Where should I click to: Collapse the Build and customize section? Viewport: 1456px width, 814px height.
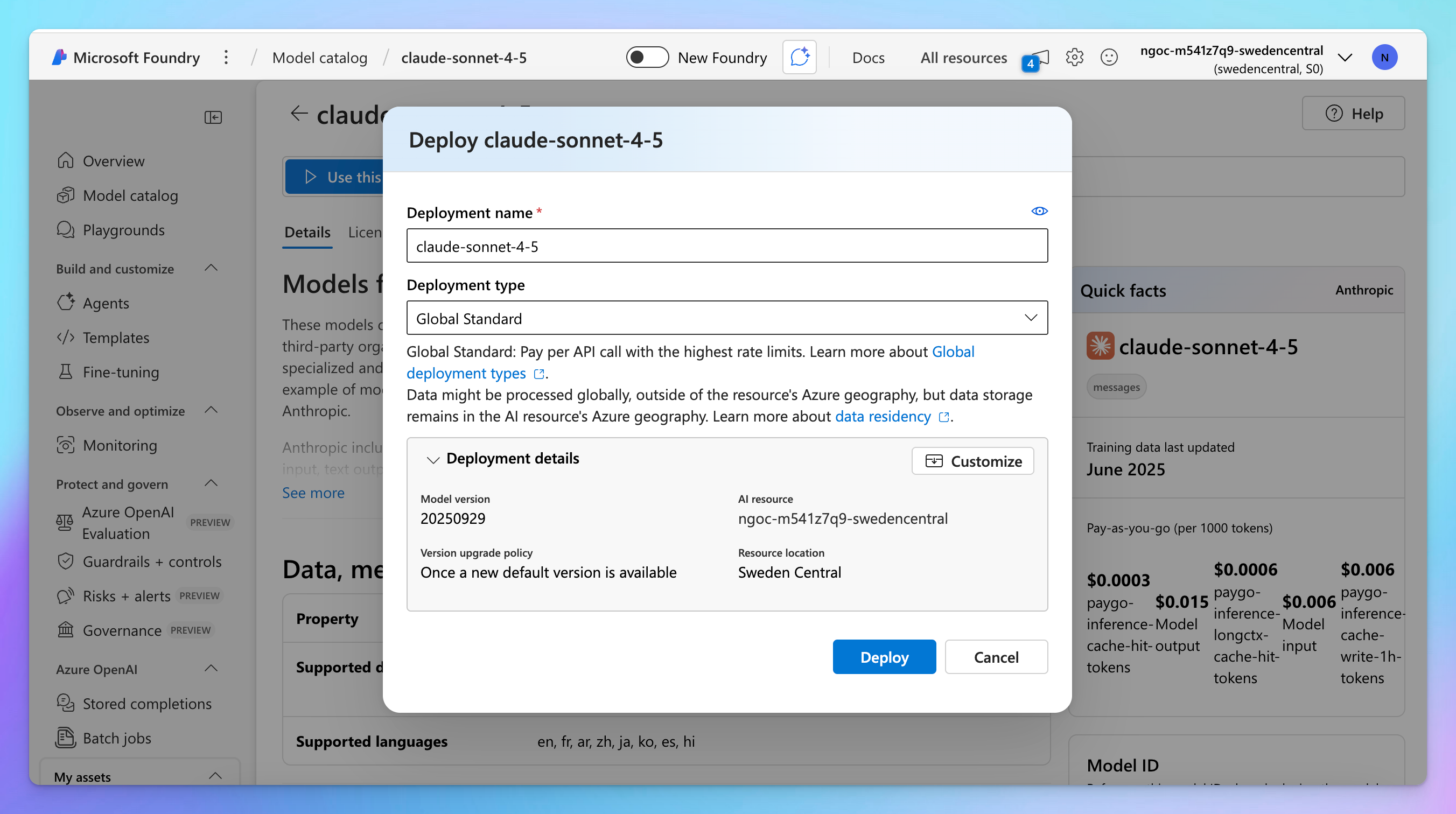tap(211, 269)
